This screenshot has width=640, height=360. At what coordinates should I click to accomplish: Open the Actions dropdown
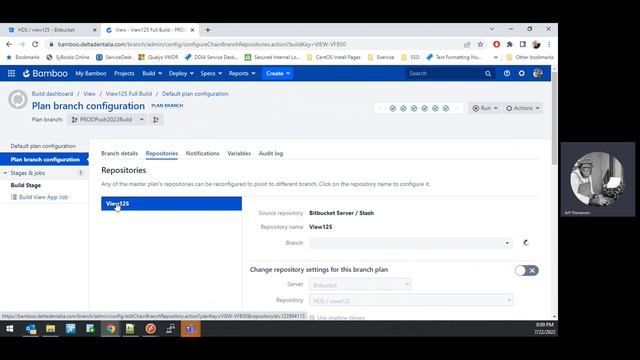tap(523, 108)
